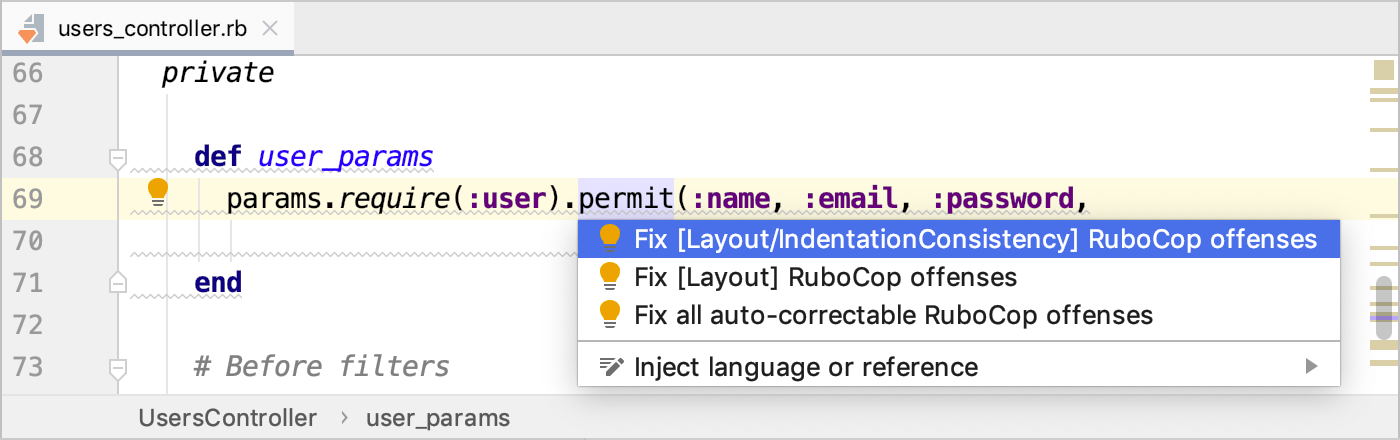
Task: Click the vertical scrollbar thumb
Action: 1384,307
